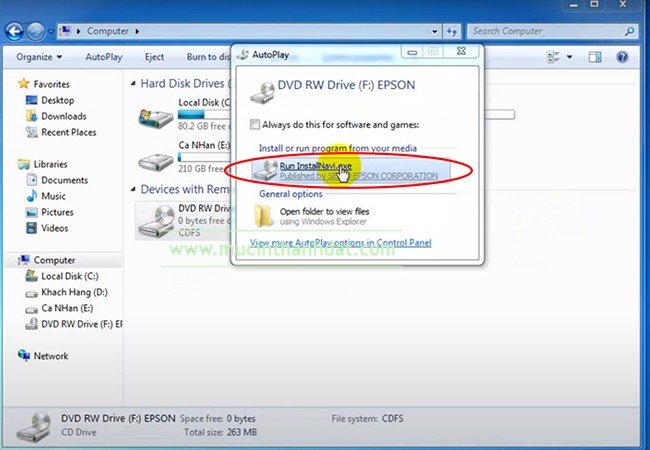Open the Organize menu
Viewport: 650px width, 450px height.
[x=39, y=57]
